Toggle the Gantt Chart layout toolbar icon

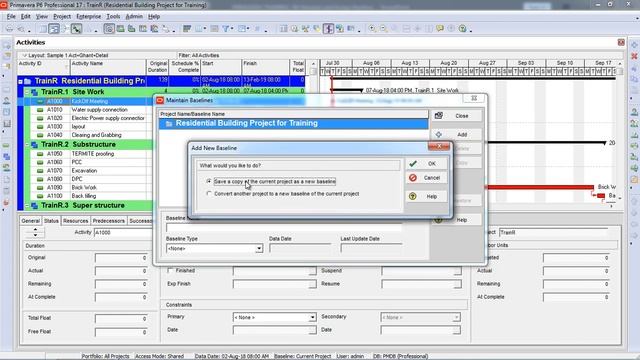(x=54, y=29)
